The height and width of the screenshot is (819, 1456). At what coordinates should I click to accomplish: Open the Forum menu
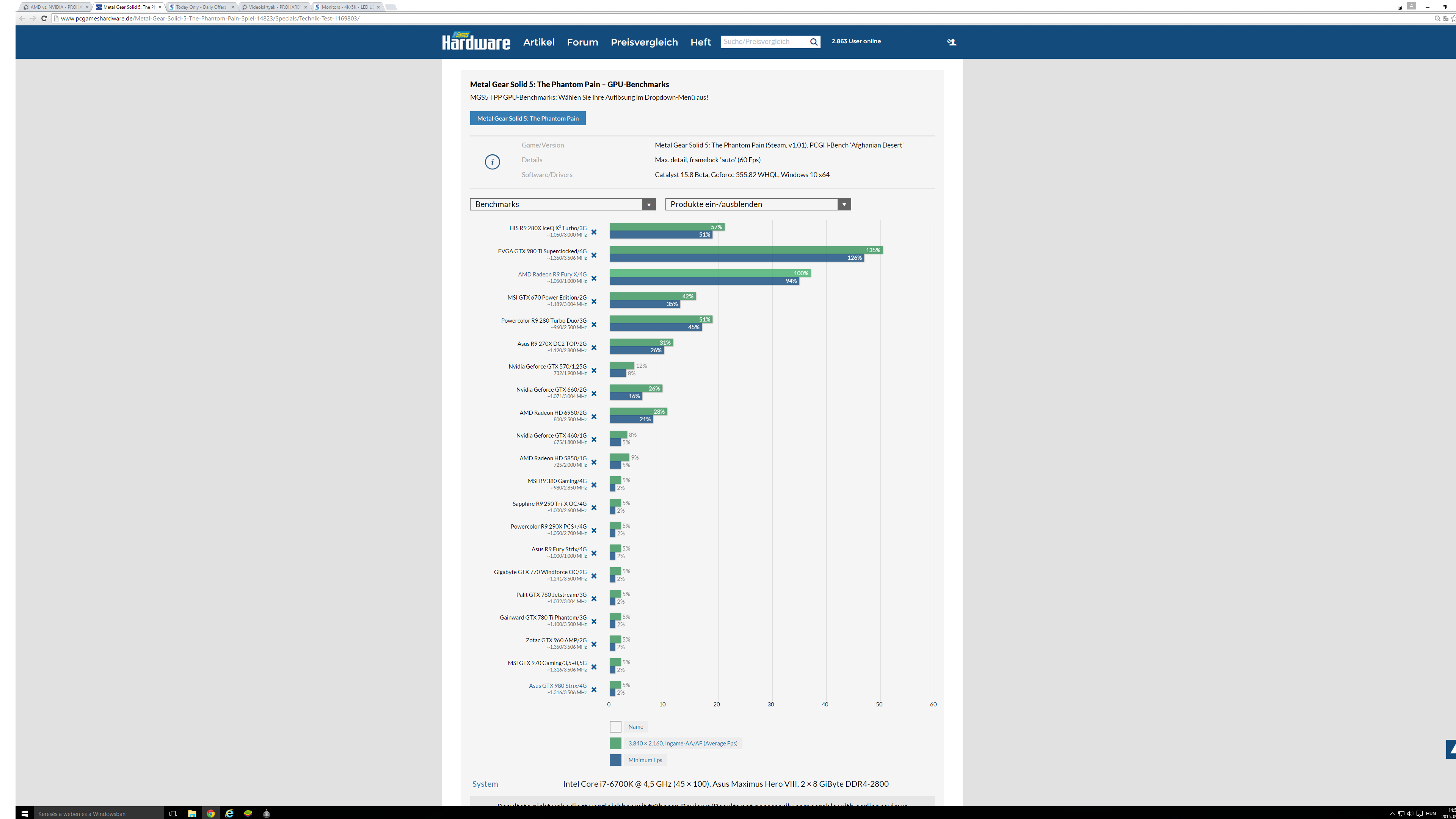click(582, 42)
